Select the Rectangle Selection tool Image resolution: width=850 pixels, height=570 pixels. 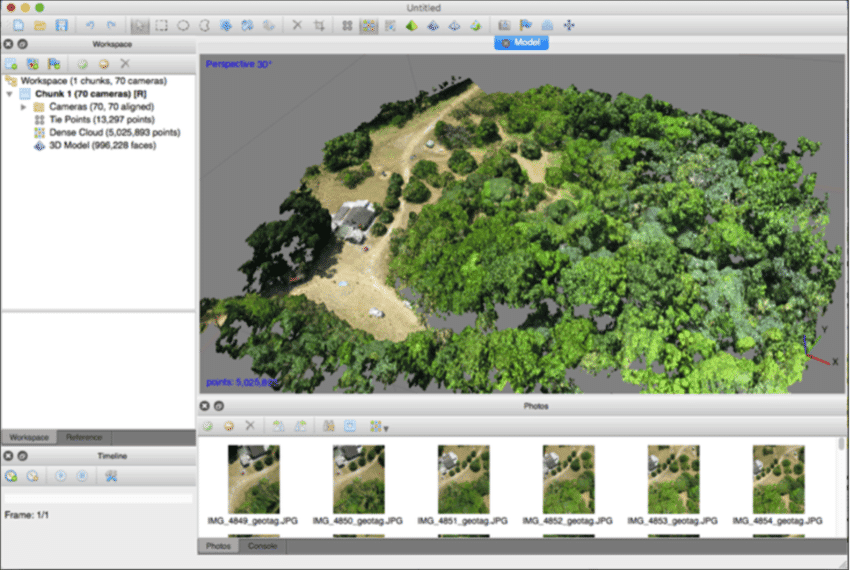click(161, 25)
